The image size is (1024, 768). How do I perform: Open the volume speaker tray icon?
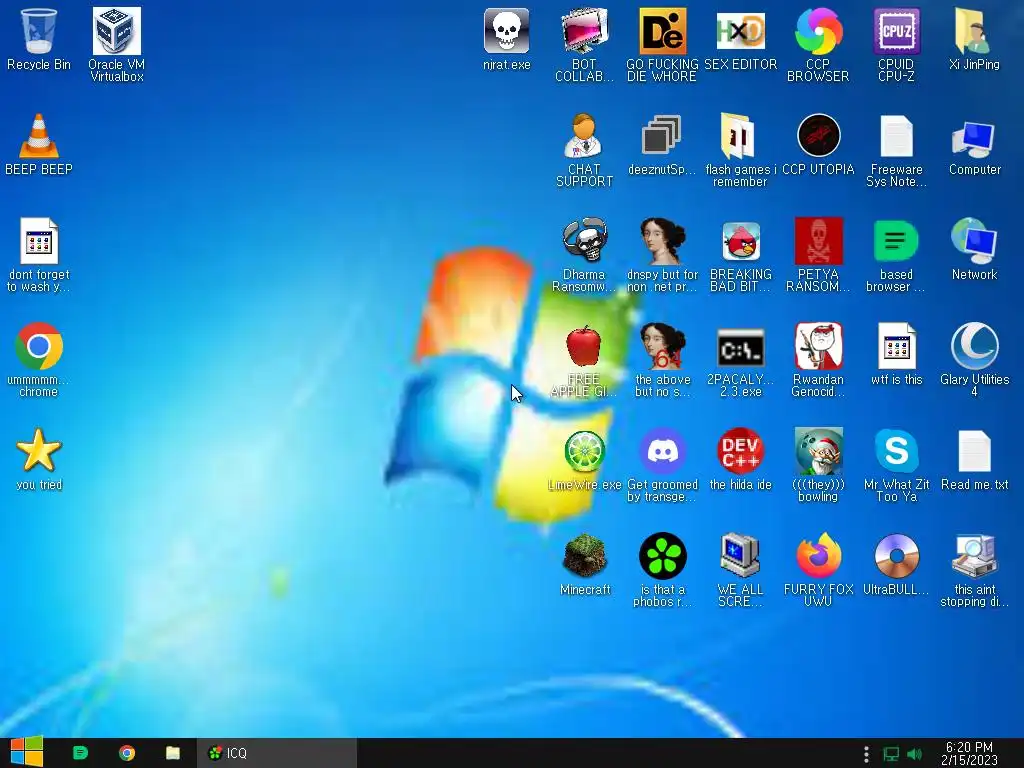click(914, 754)
